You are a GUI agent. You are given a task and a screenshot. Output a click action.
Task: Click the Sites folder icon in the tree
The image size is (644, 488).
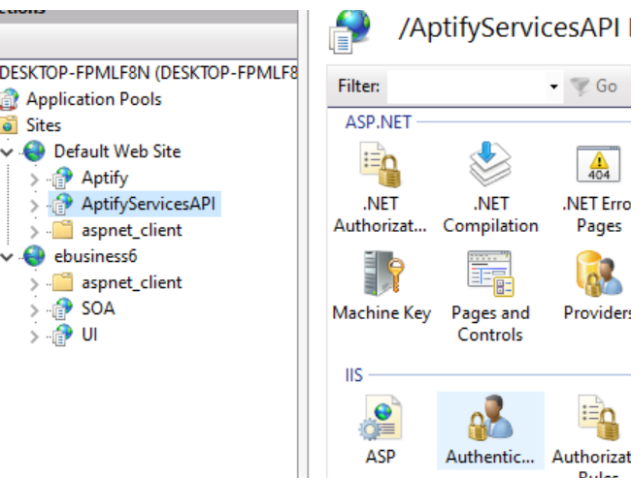click(x=9, y=125)
